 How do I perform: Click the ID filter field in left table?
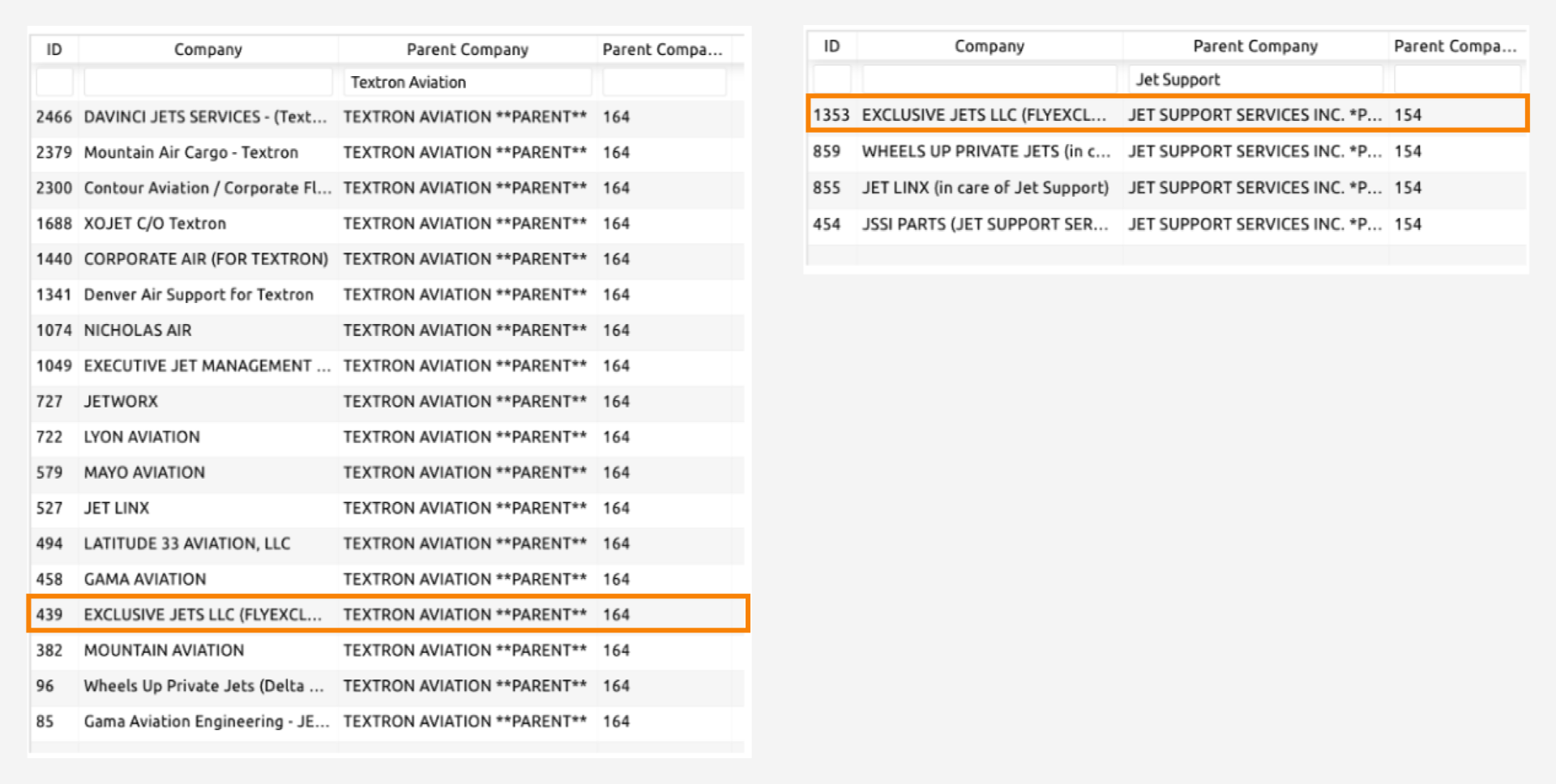pyautogui.click(x=54, y=83)
